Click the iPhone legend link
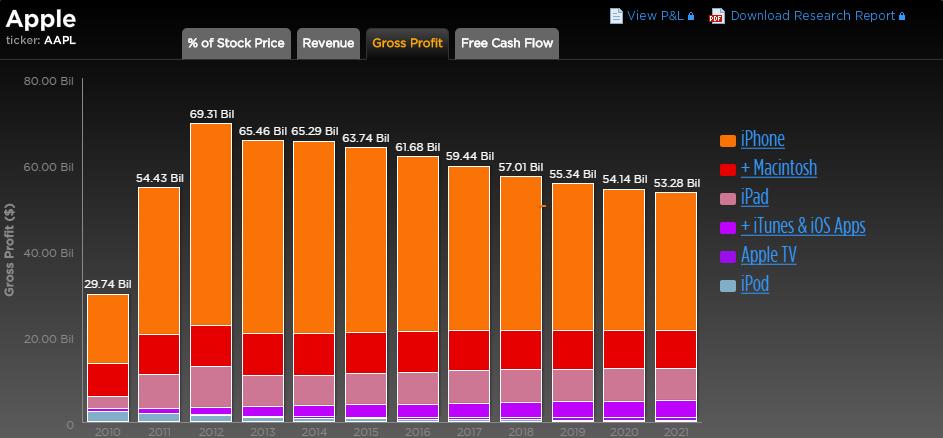The image size is (943, 438). 762,139
